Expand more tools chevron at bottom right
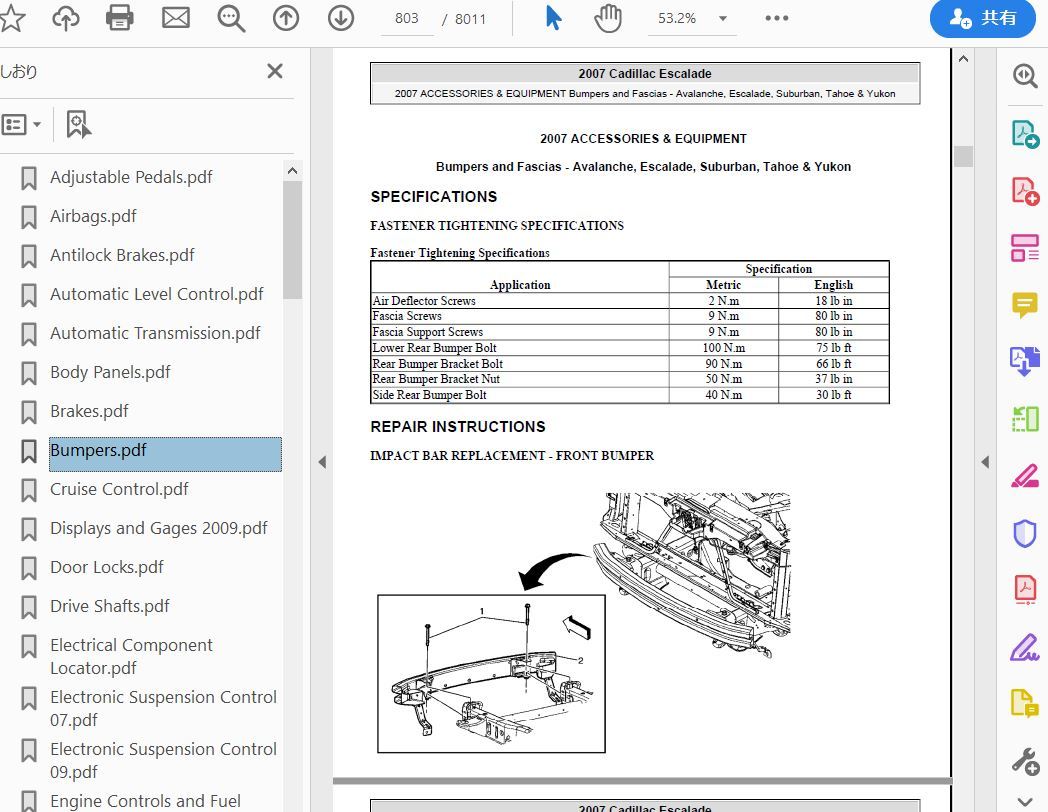This screenshot has height=812, width=1048. (x=1025, y=801)
